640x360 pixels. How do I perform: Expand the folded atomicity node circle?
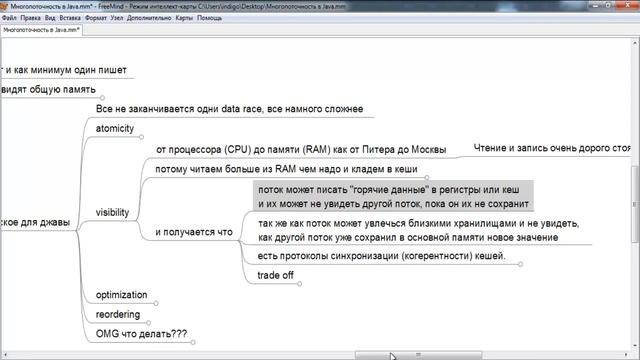[141, 137]
